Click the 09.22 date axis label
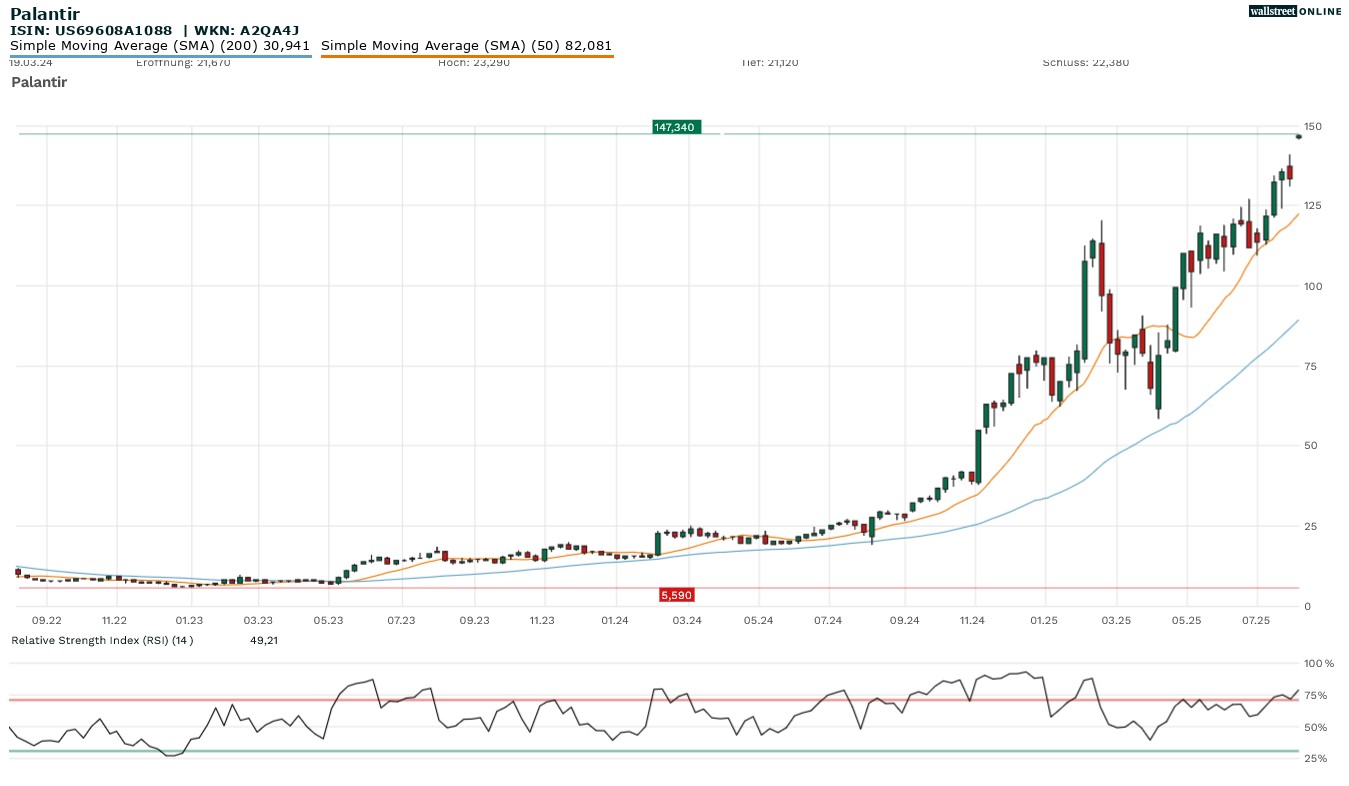The width and height of the screenshot is (1349, 786). (x=47, y=621)
